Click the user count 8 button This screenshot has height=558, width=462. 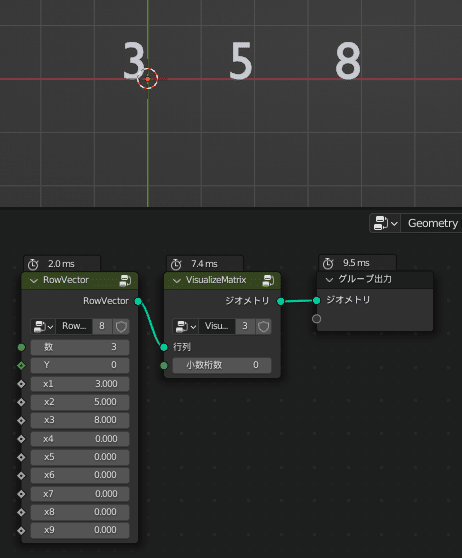(102, 326)
